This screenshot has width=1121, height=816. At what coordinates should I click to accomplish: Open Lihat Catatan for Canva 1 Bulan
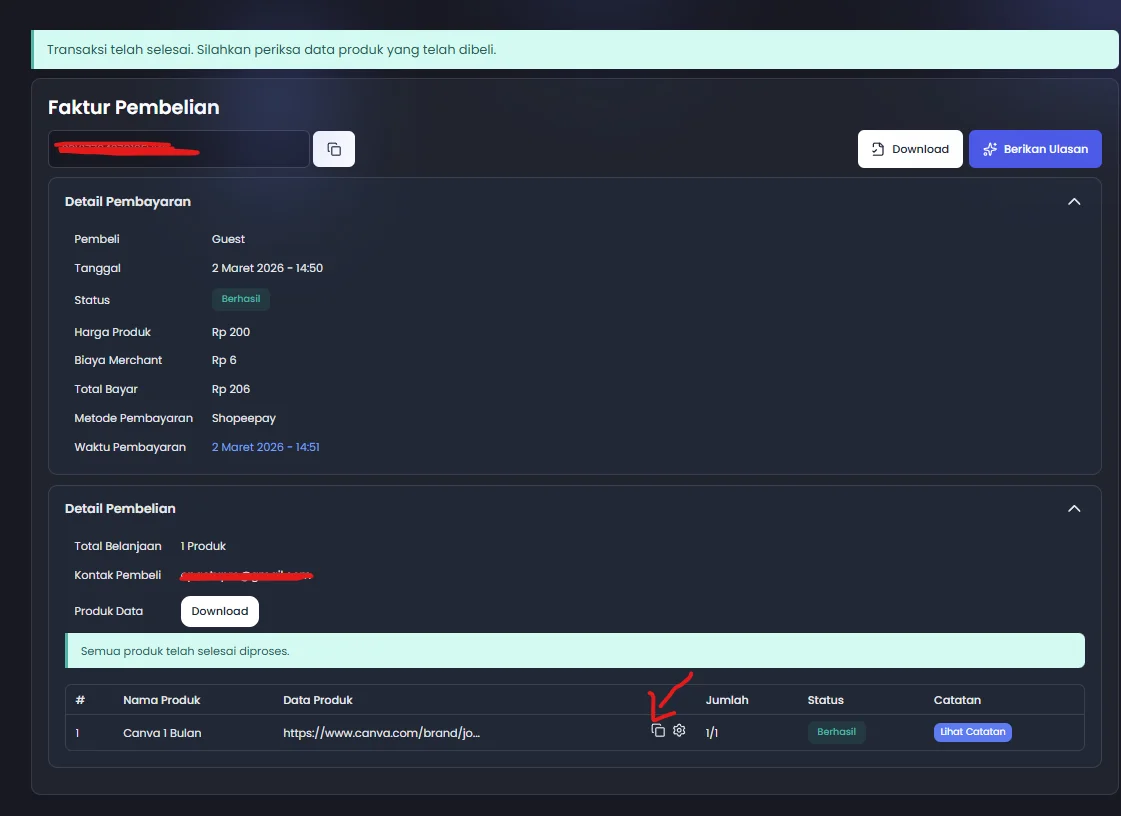[972, 731]
